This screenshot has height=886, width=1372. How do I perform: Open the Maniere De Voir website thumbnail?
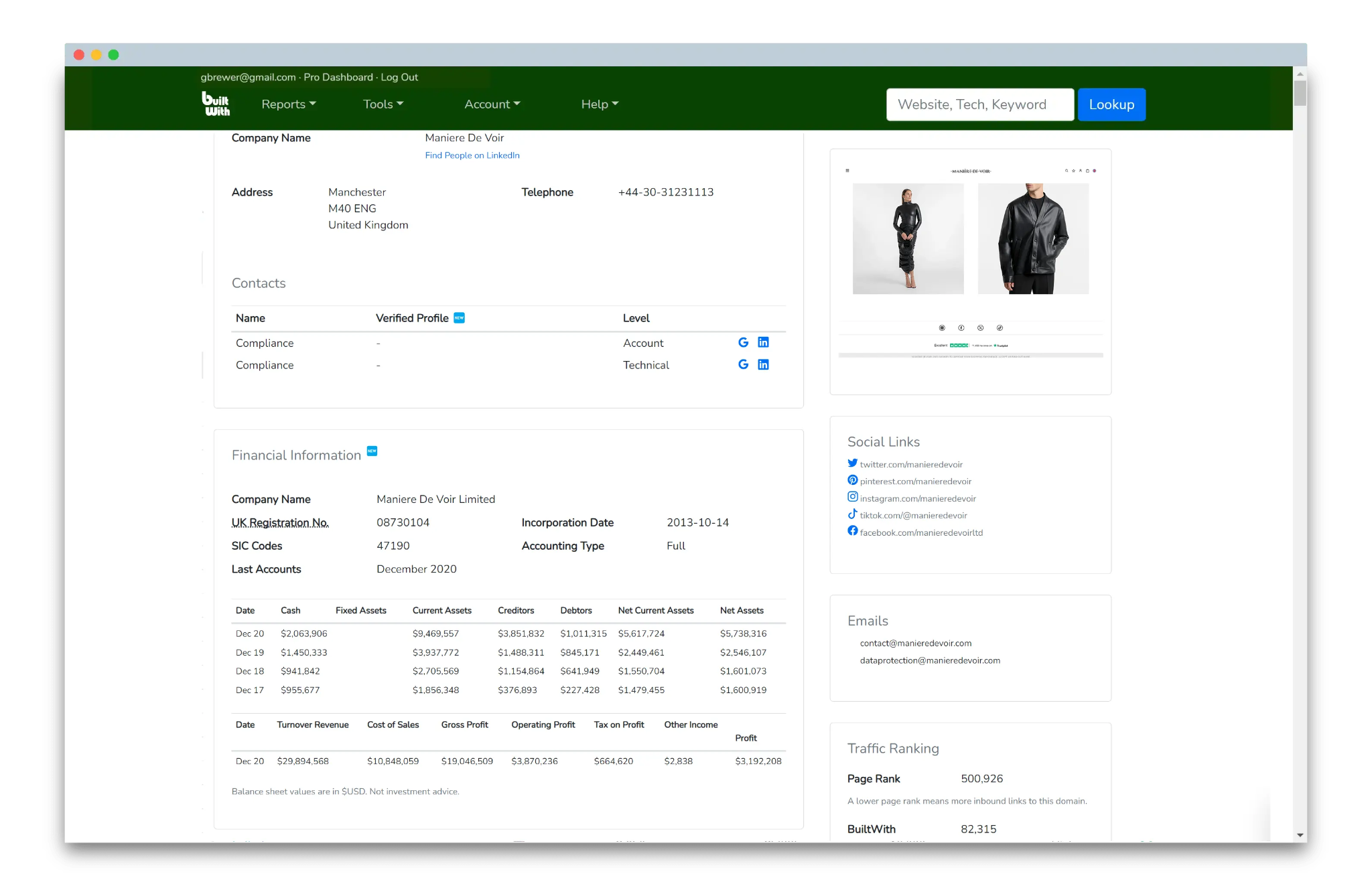(971, 264)
